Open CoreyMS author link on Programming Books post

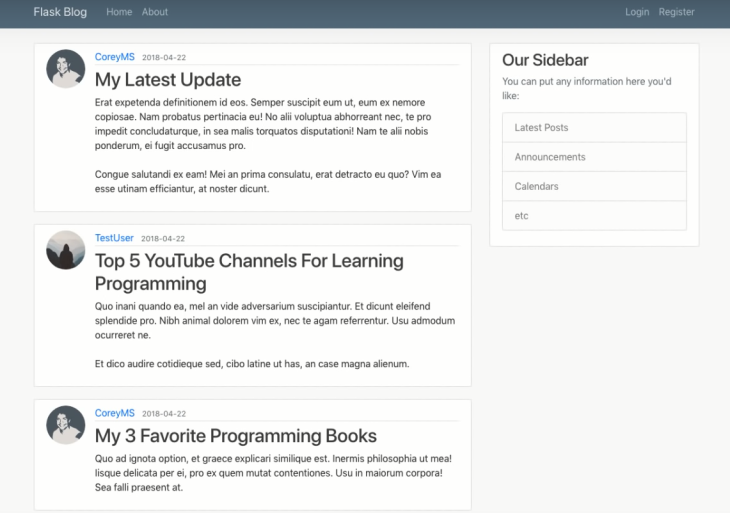pos(115,413)
